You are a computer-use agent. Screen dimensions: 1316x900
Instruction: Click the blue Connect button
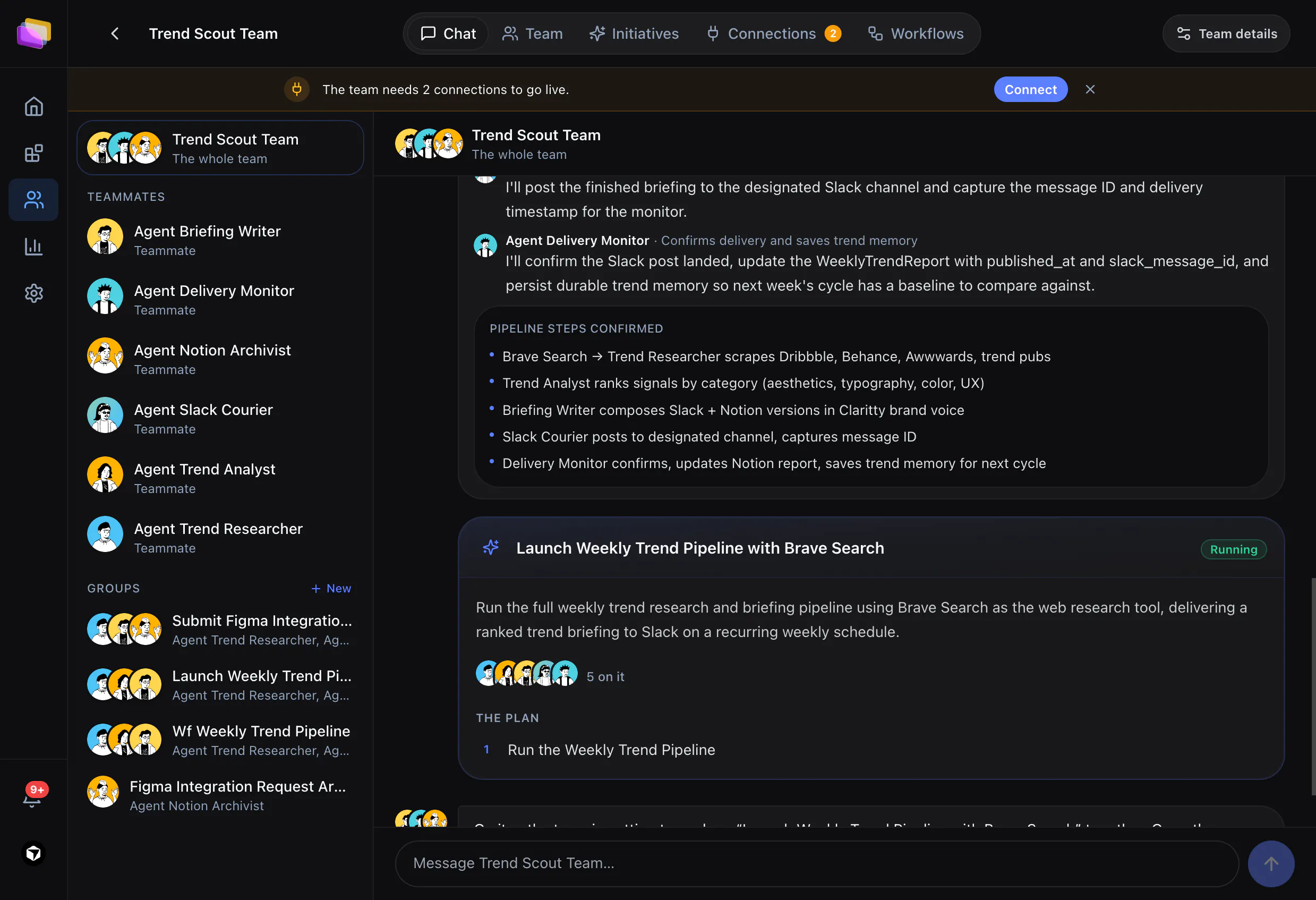[1031, 89]
